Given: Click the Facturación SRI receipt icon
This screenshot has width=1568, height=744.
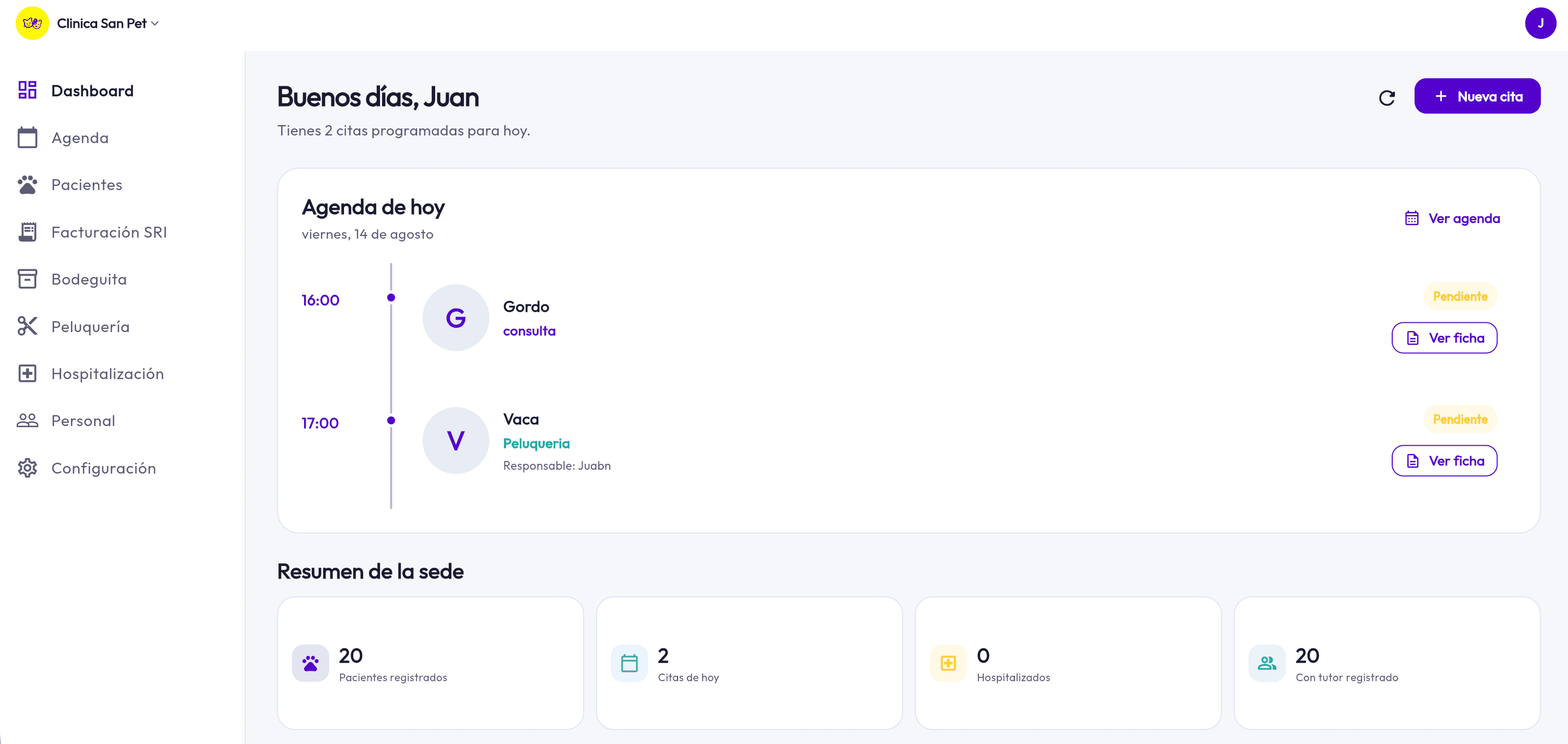Looking at the screenshot, I should tap(27, 232).
